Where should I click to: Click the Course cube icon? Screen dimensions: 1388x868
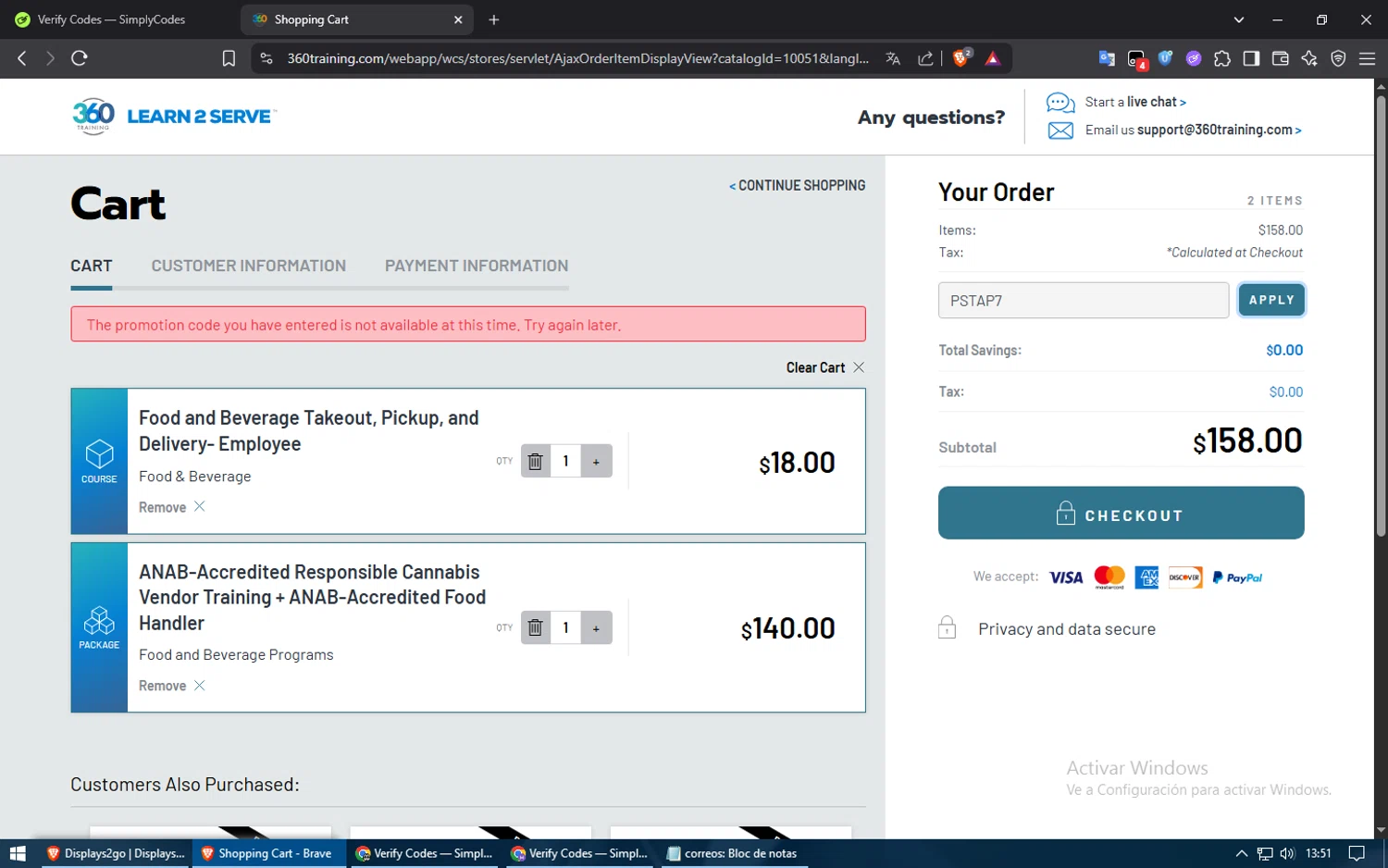(x=99, y=454)
